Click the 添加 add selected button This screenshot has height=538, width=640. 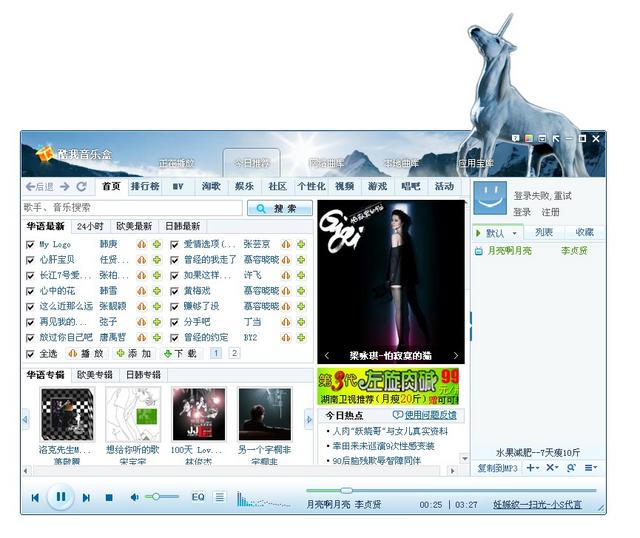(x=133, y=353)
